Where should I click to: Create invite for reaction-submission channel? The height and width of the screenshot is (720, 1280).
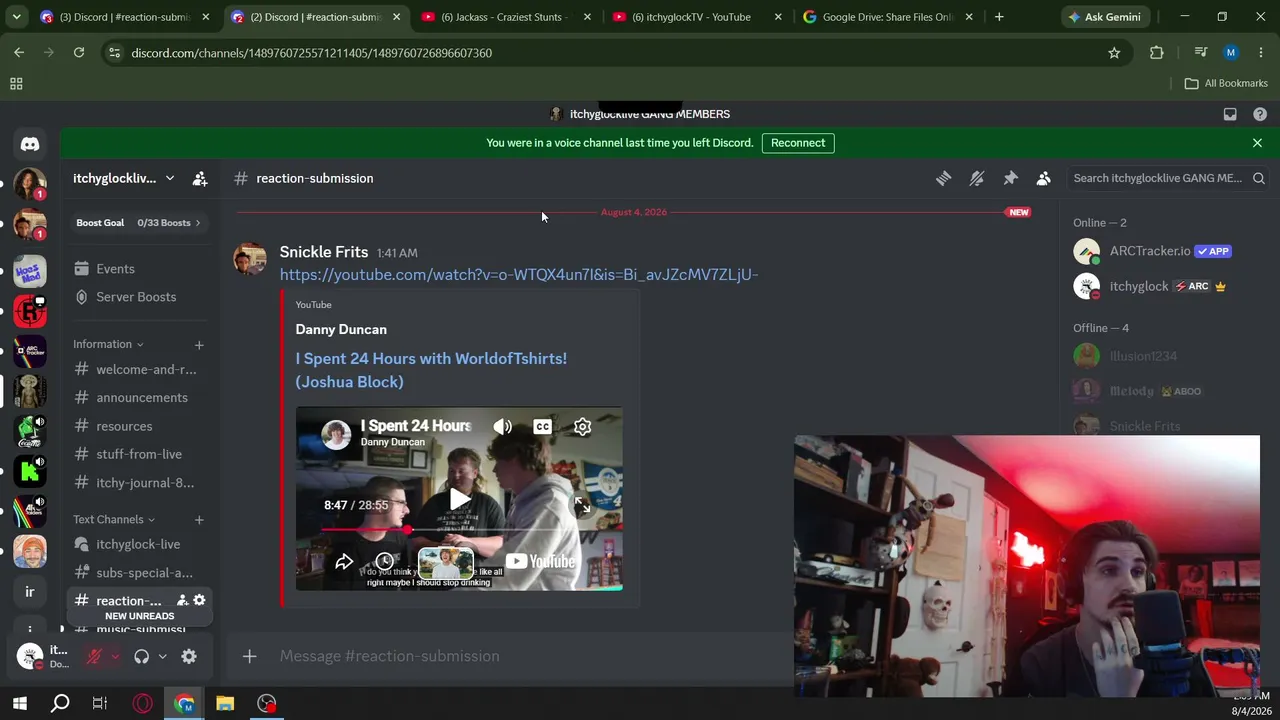(x=182, y=601)
